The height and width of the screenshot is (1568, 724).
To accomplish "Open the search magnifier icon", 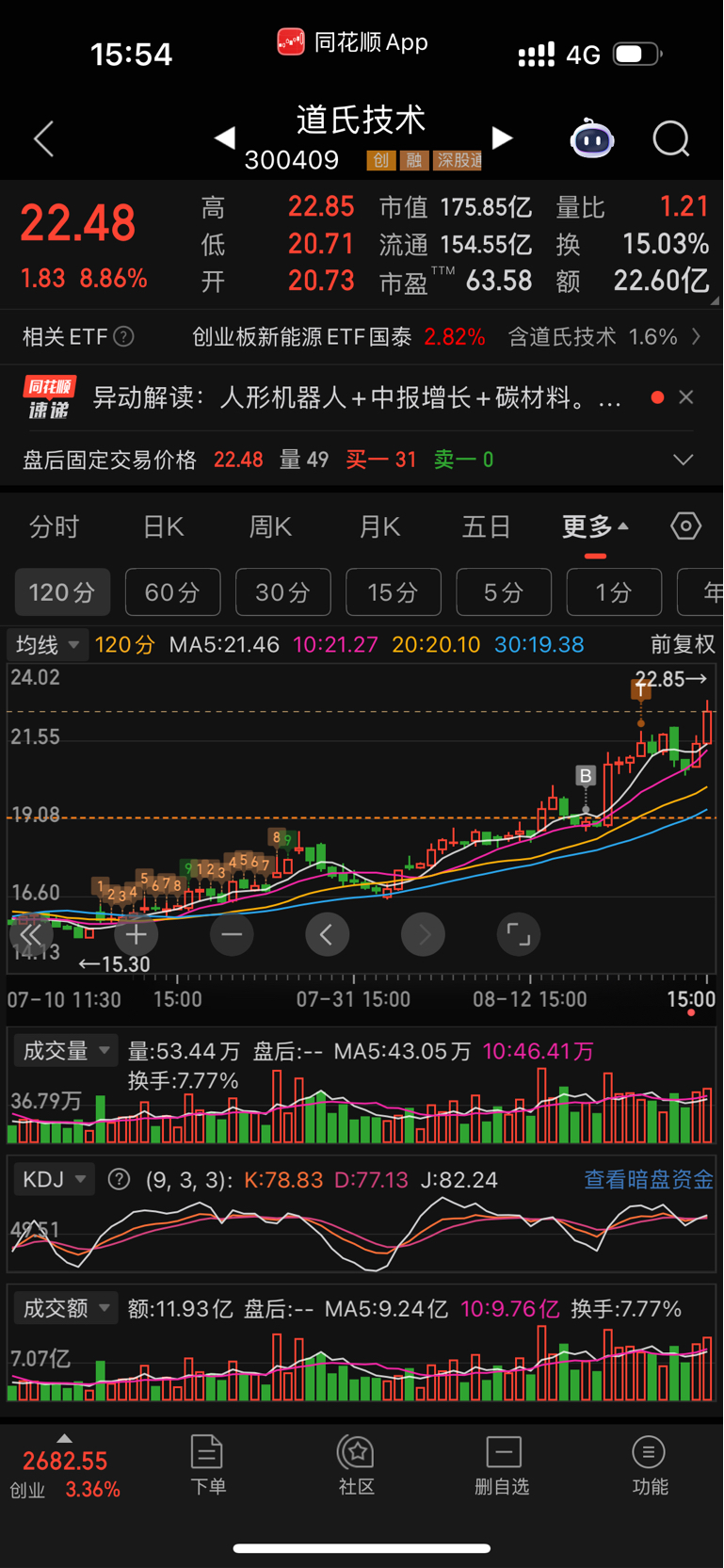I will pos(671,139).
